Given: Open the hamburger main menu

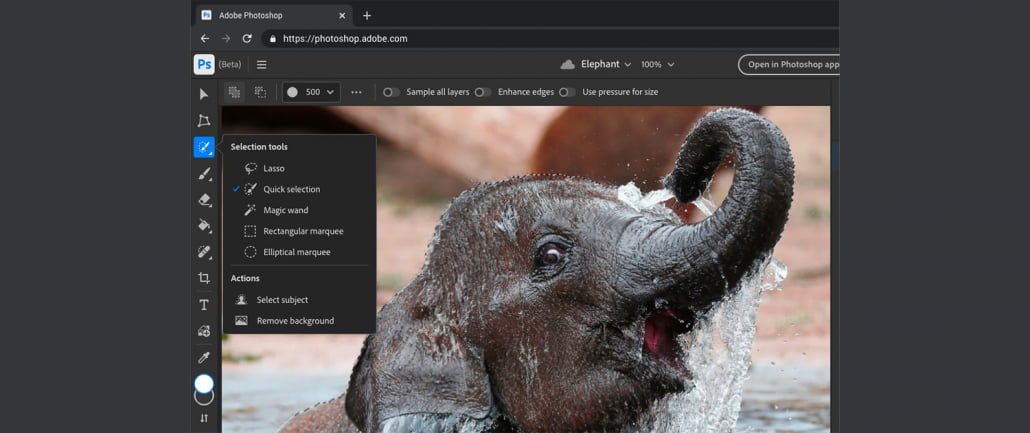Looking at the screenshot, I should click(x=261, y=64).
